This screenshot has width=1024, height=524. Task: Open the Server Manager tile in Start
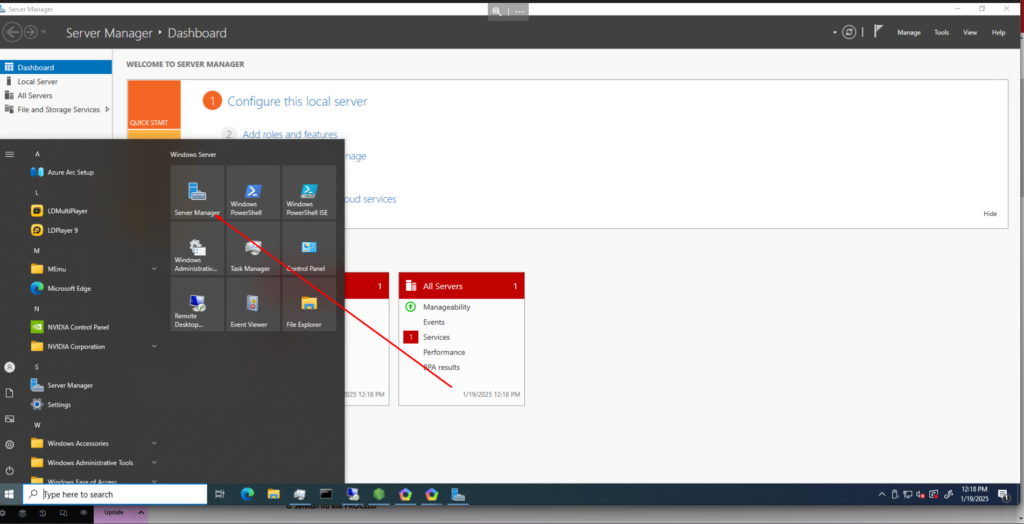point(197,193)
